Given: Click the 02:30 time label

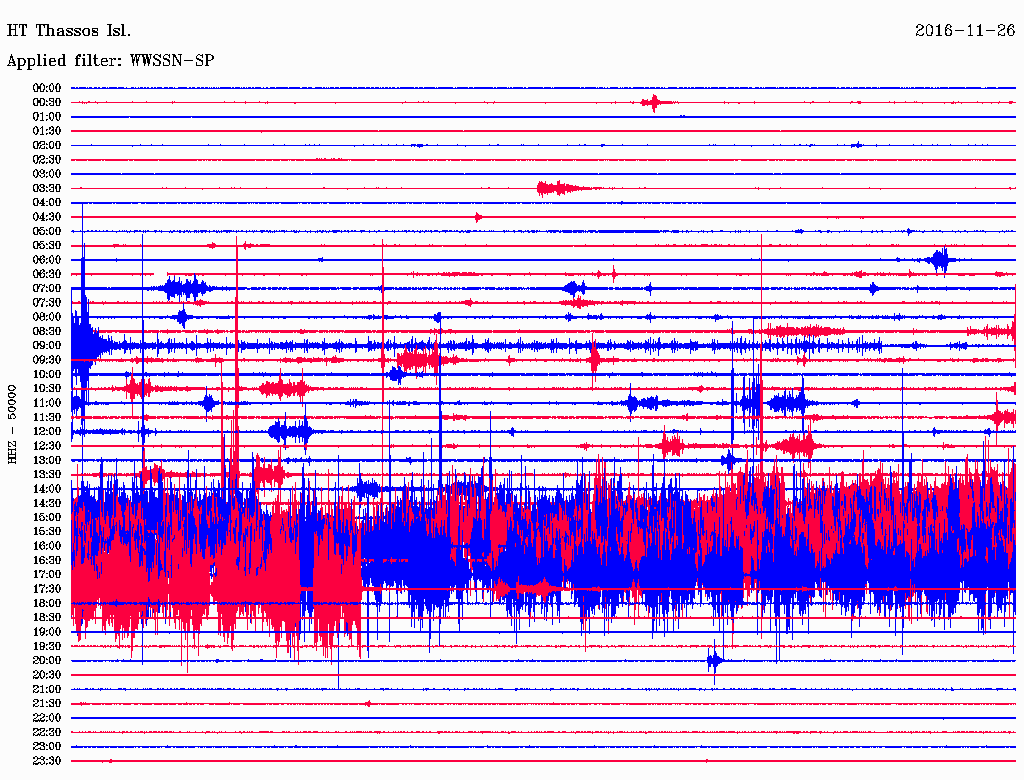Looking at the screenshot, I should 47,160.
